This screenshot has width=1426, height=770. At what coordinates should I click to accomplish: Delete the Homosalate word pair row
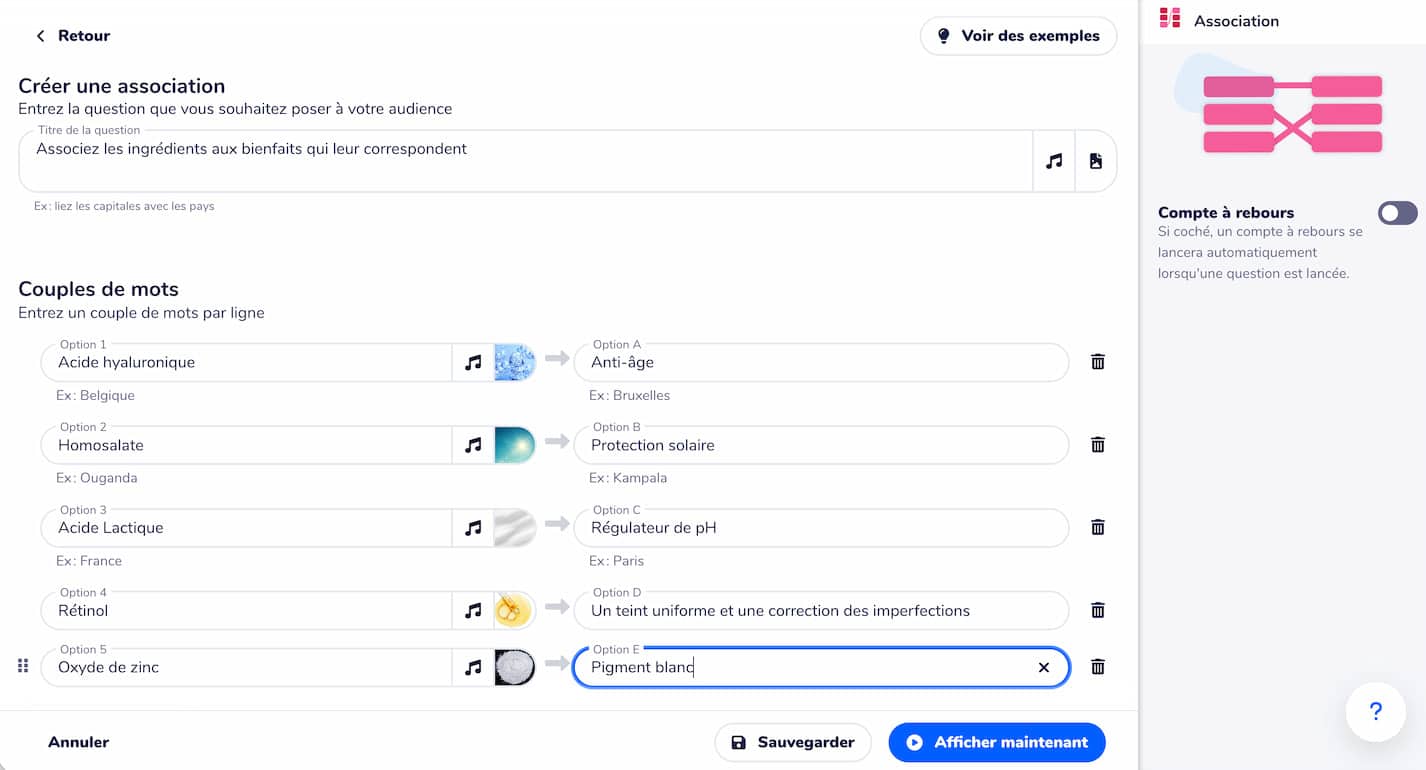1097,445
